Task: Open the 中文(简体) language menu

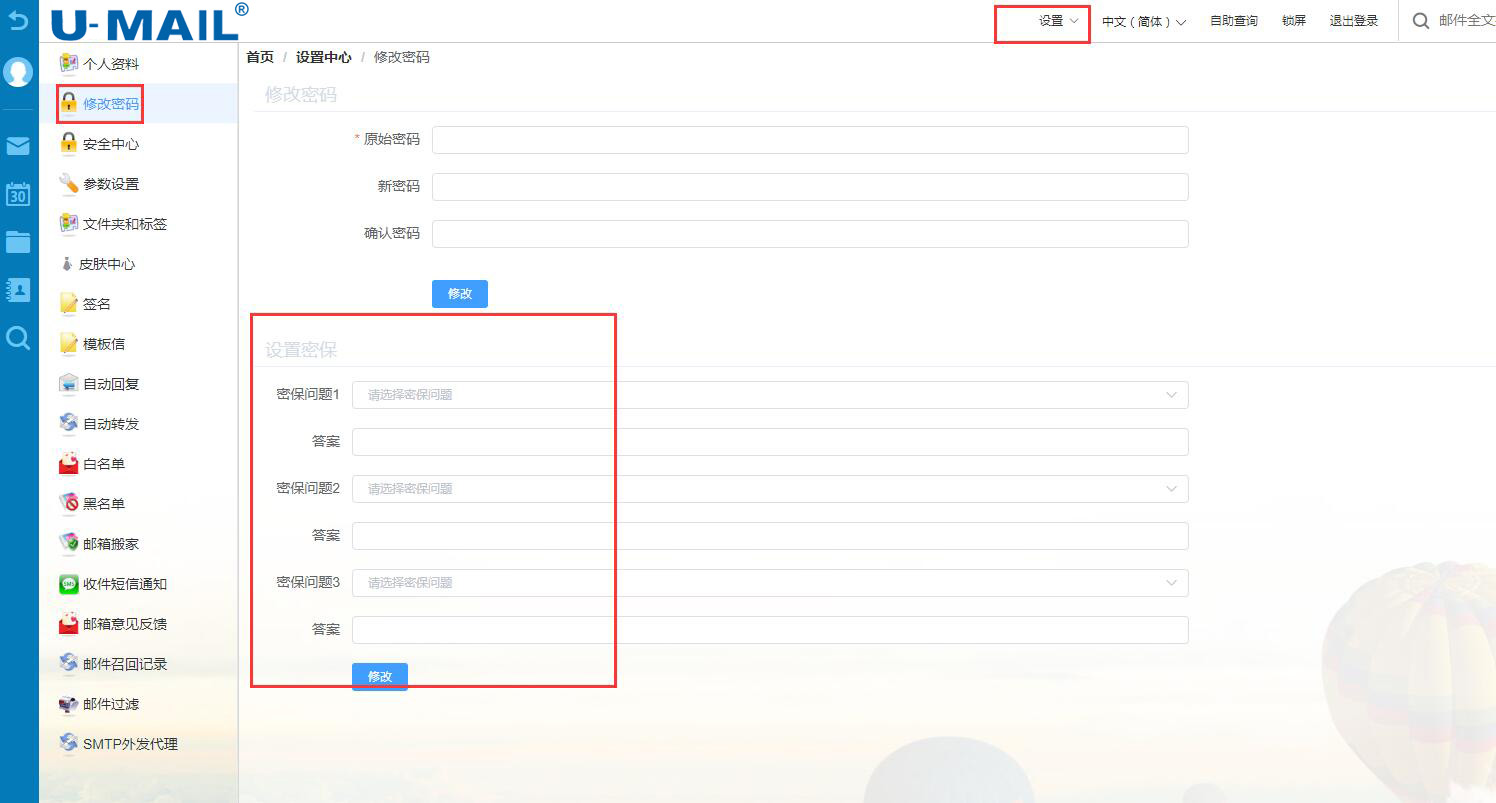Action: coord(1143,22)
